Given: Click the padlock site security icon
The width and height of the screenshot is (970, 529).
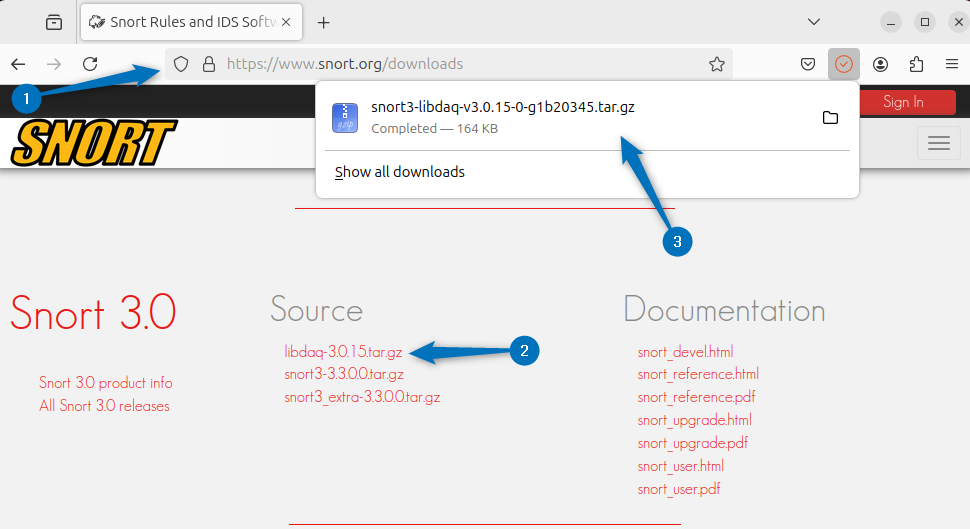Looking at the screenshot, I should (209, 64).
